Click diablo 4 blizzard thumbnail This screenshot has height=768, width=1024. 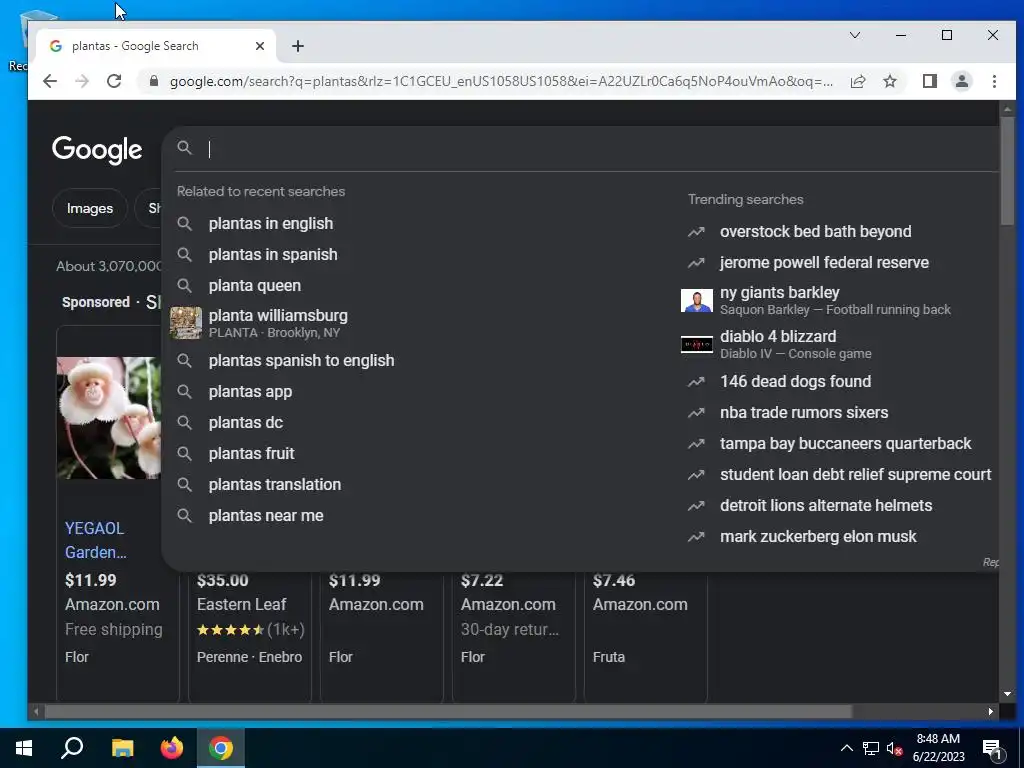coord(696,344)
